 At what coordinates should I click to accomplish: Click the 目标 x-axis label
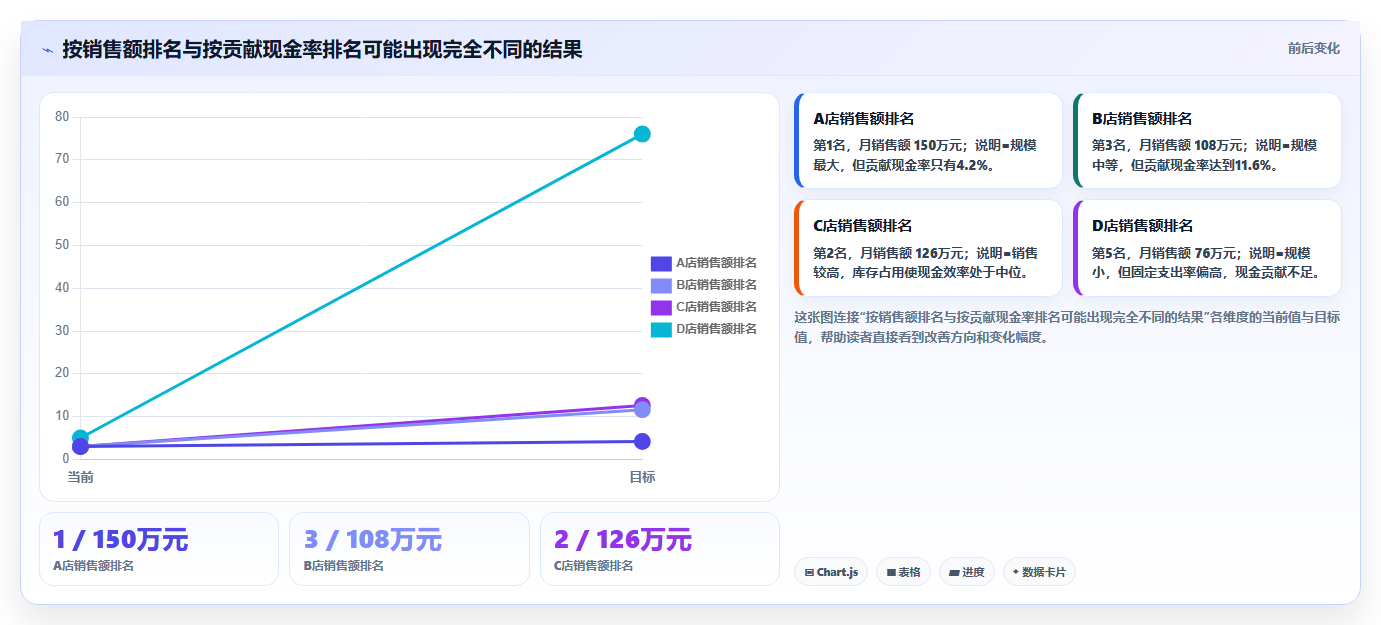pos(642,477)
